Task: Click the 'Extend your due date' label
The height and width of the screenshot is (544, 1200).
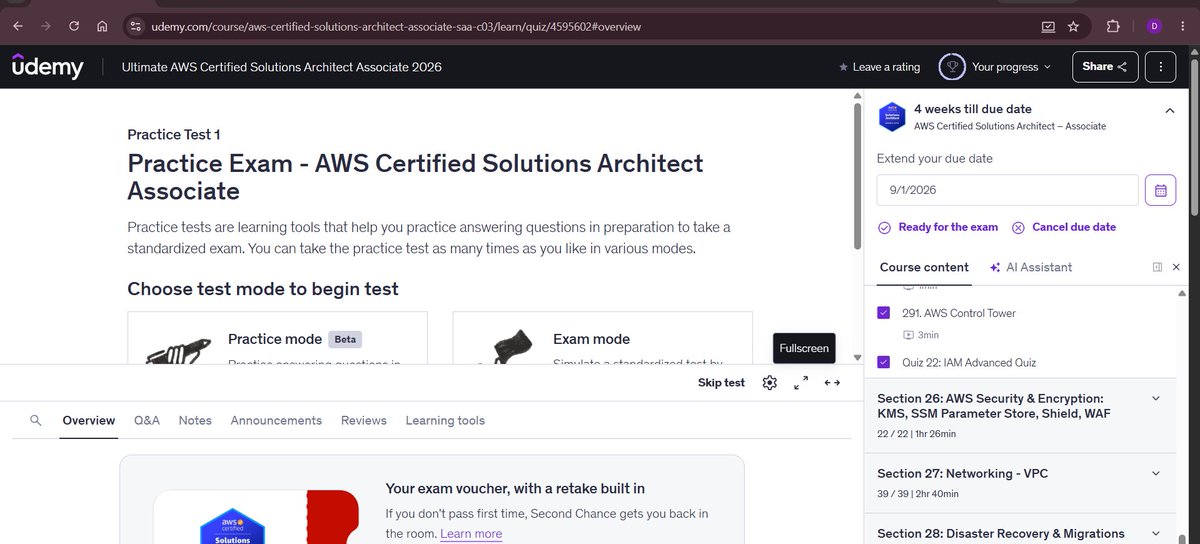Action: click(935, 158)
